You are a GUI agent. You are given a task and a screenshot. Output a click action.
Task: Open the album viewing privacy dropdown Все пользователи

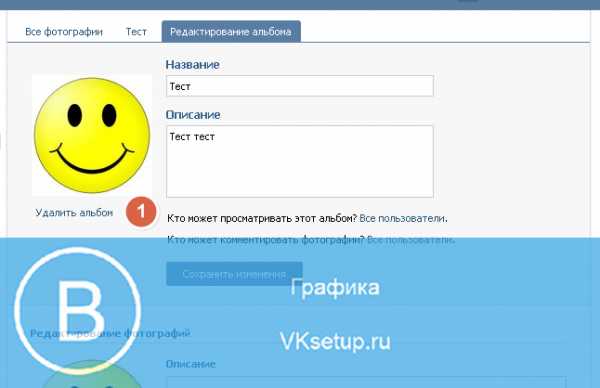point(402,218)
